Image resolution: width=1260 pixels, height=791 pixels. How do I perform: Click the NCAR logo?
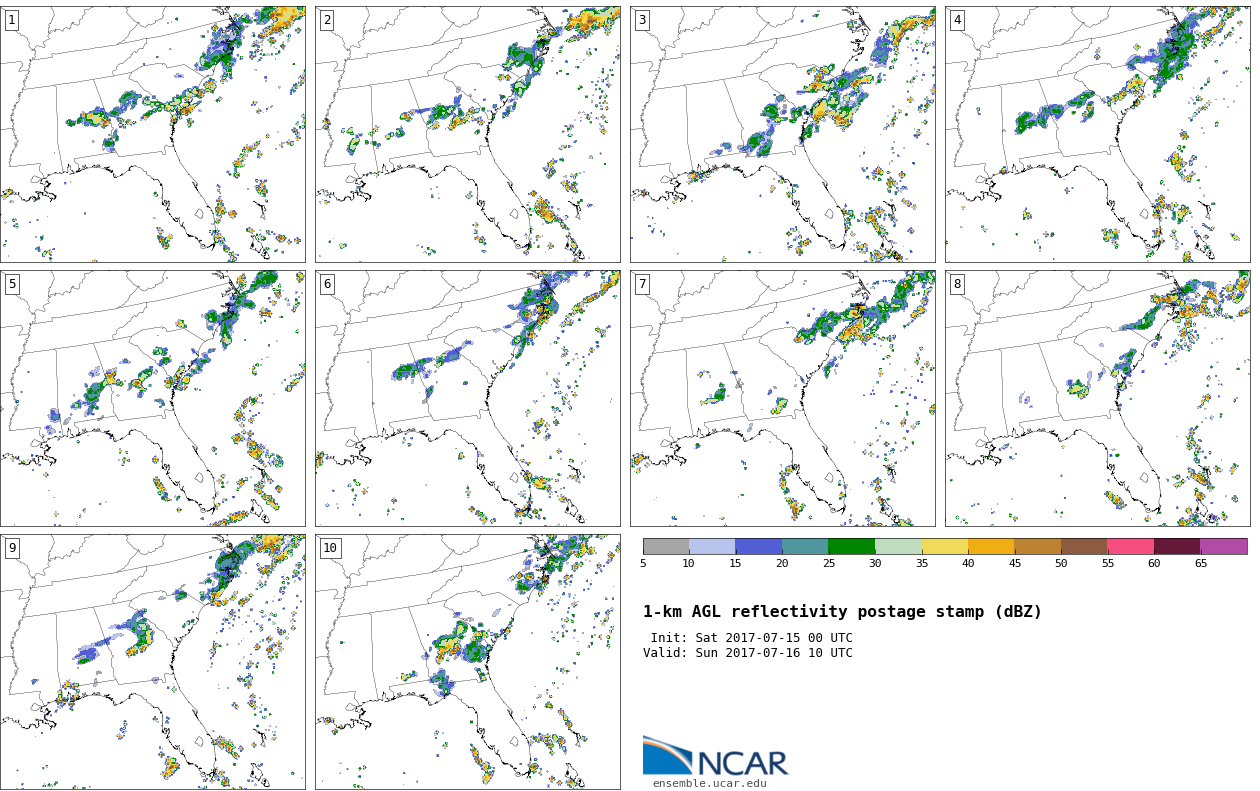point(715,757)
